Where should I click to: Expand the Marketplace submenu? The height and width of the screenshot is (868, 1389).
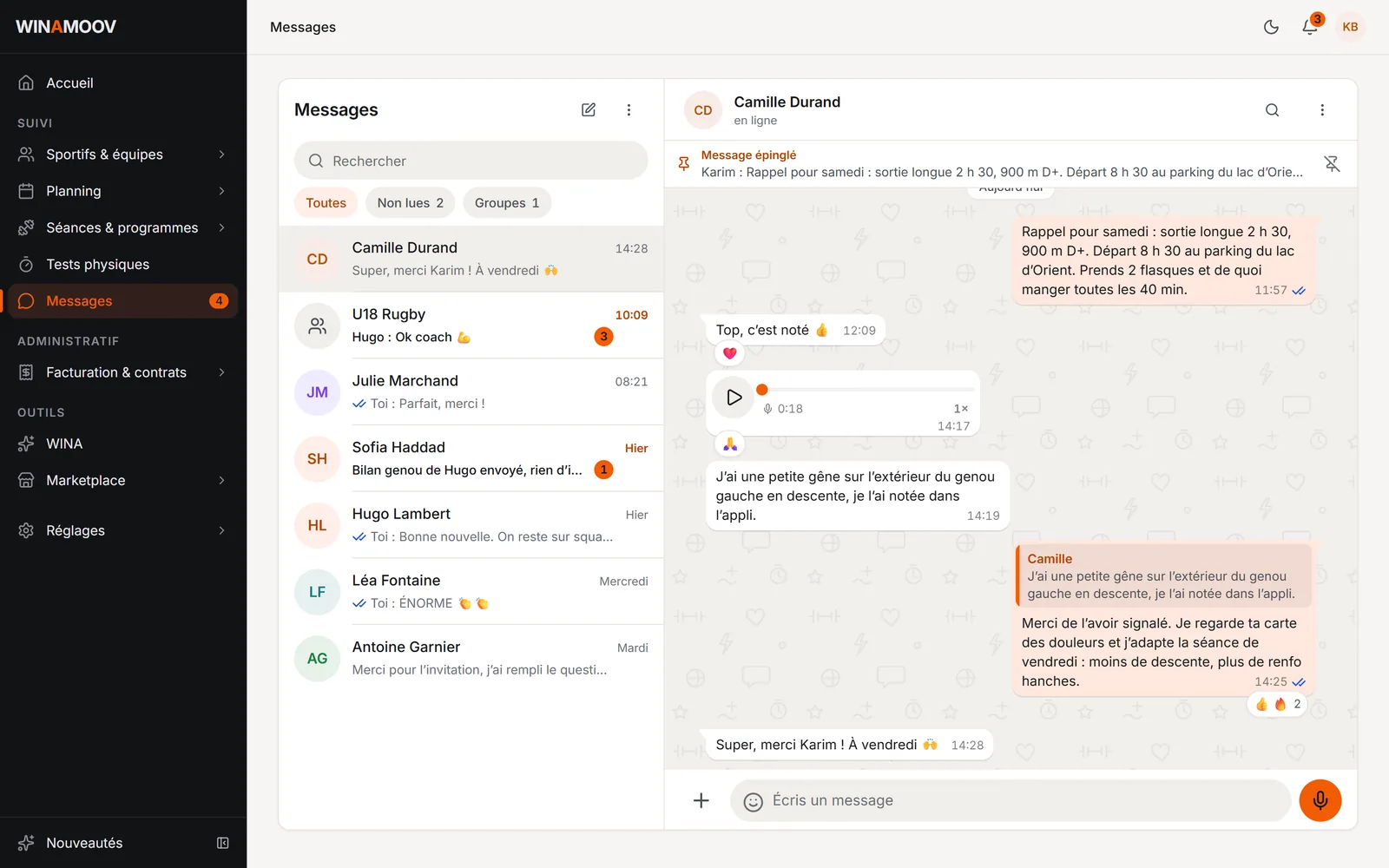(123, 480)
